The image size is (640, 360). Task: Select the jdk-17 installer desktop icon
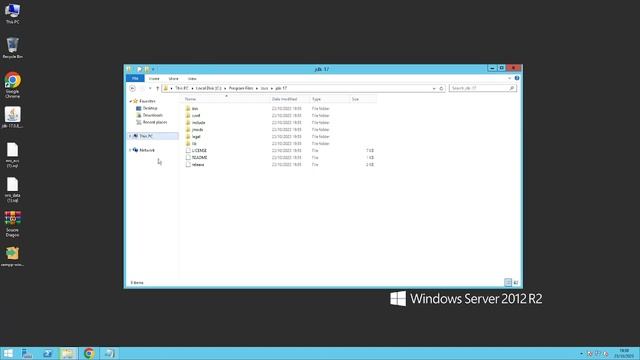pos(13,118)
